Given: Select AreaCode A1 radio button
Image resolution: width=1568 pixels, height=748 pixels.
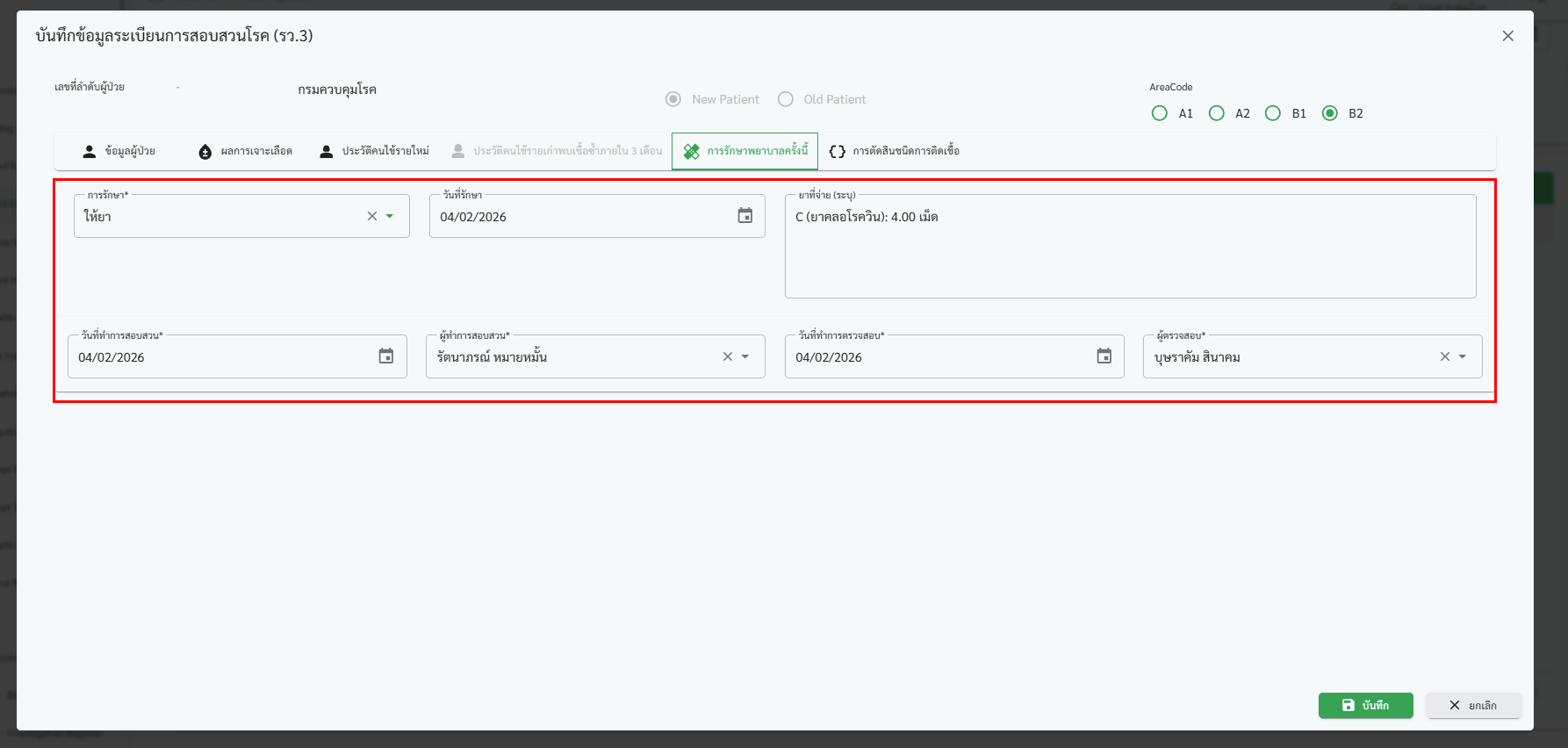Looking at the screenshot, I should [1160, 113].
